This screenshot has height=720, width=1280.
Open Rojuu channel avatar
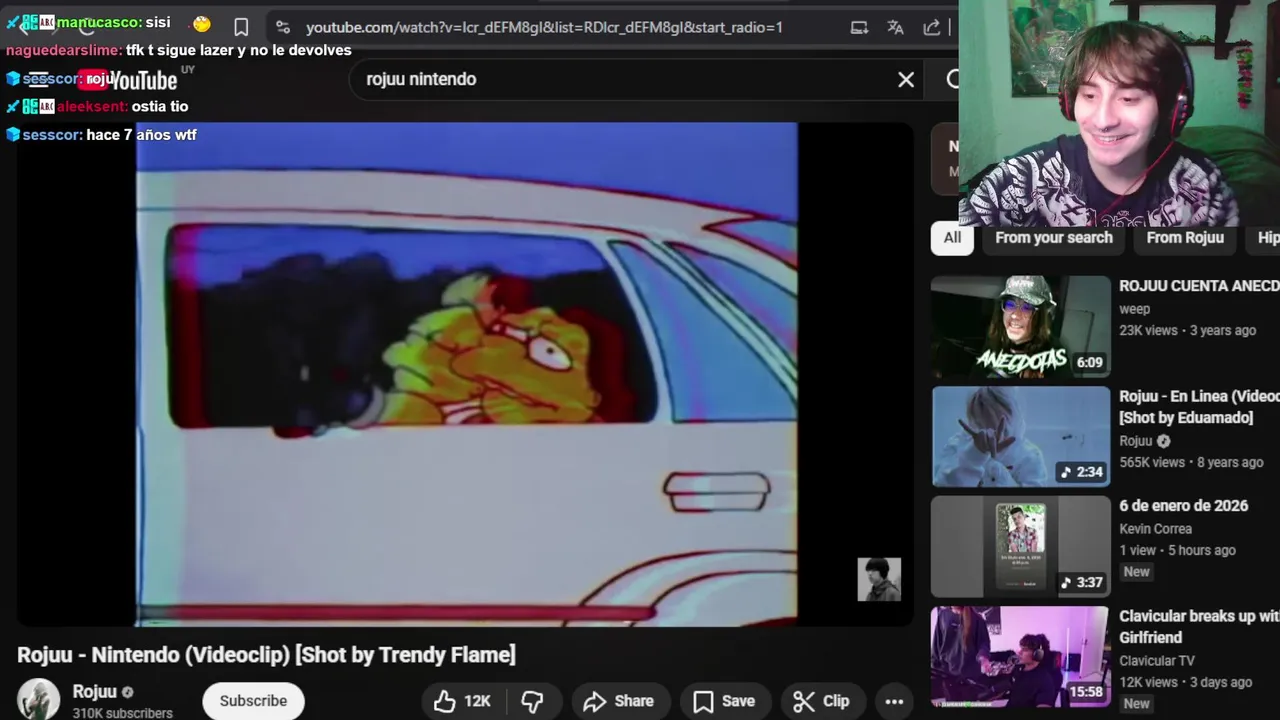click(39, 699)
